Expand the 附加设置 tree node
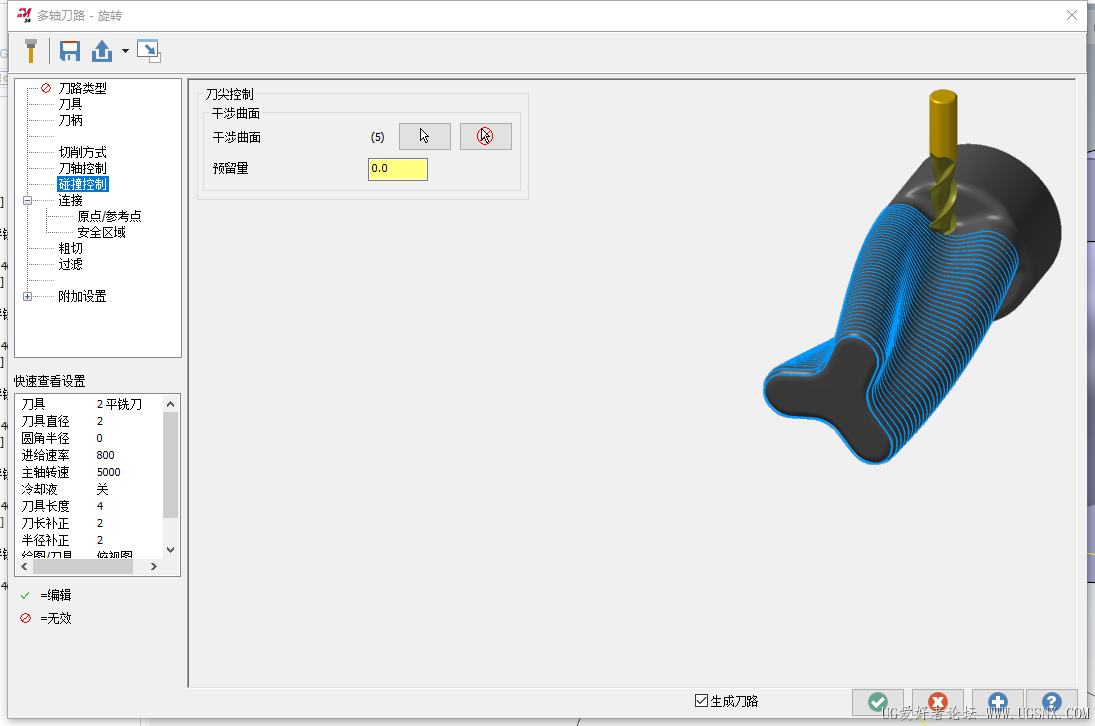 point(27,297)
